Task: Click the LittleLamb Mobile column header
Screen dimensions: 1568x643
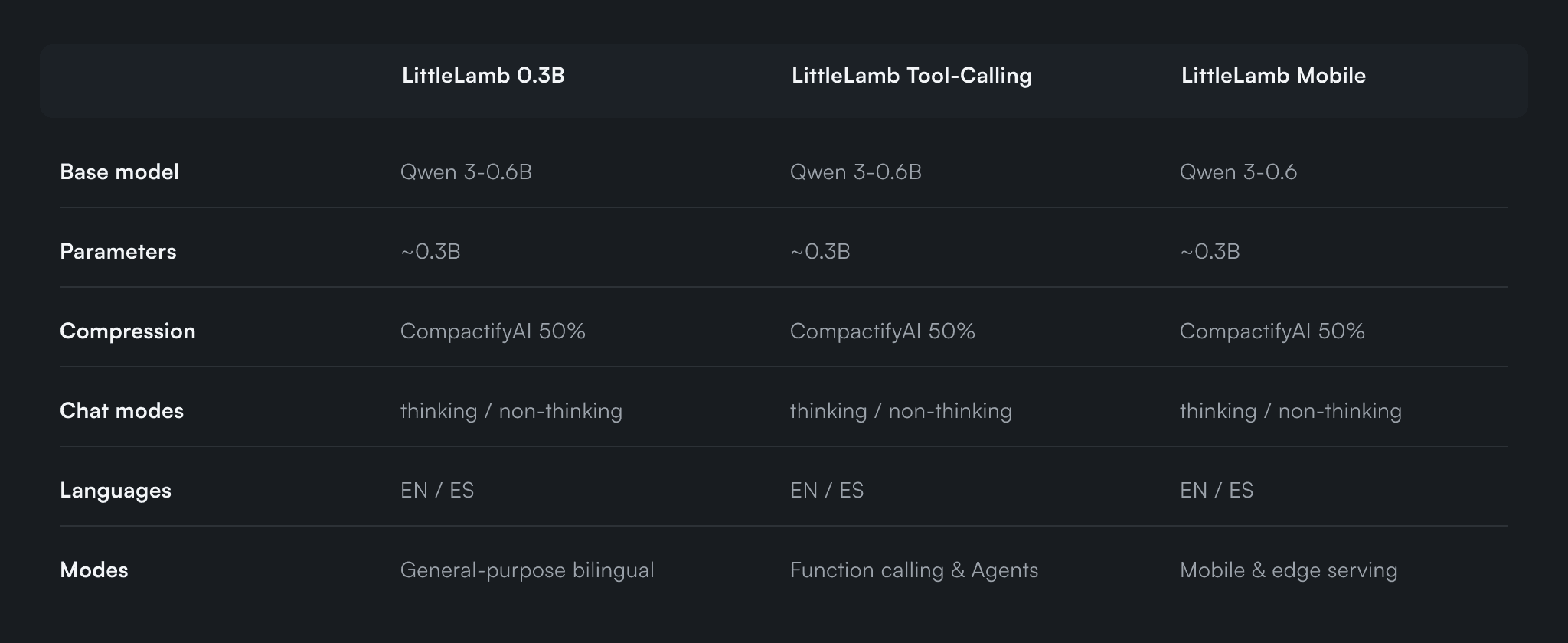Action: (1273, 76)
